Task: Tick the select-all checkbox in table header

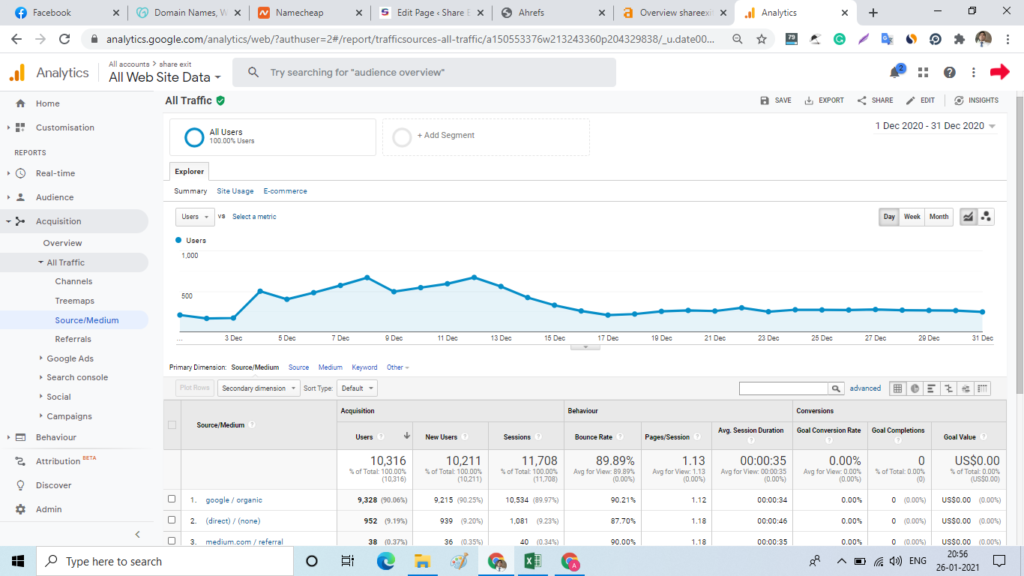Action: point(172,425)
